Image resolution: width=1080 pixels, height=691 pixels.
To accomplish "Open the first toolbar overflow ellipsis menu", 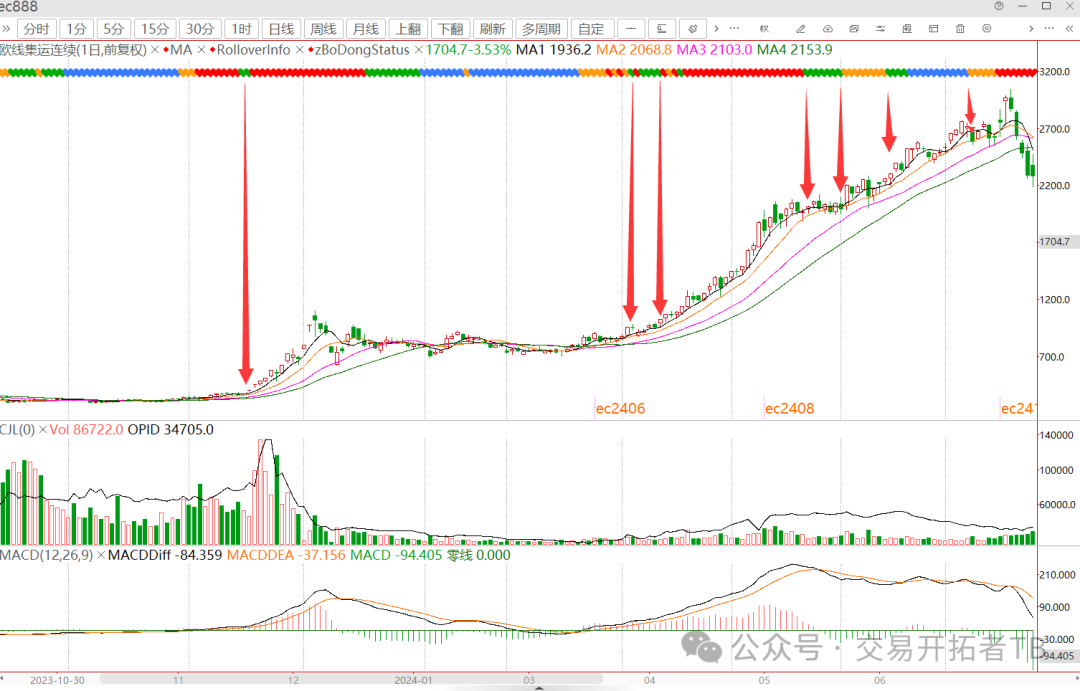I will (734, 29).
